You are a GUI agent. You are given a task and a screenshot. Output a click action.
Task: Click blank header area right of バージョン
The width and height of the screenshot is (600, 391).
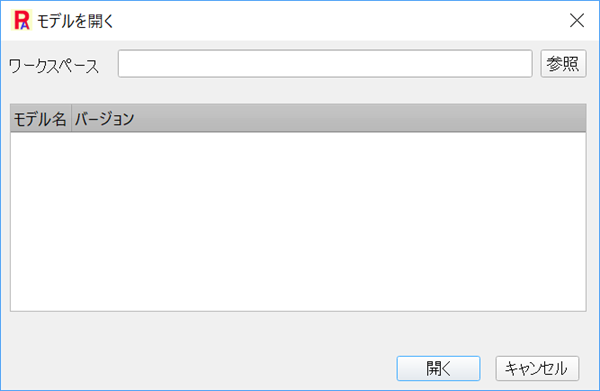362,119
